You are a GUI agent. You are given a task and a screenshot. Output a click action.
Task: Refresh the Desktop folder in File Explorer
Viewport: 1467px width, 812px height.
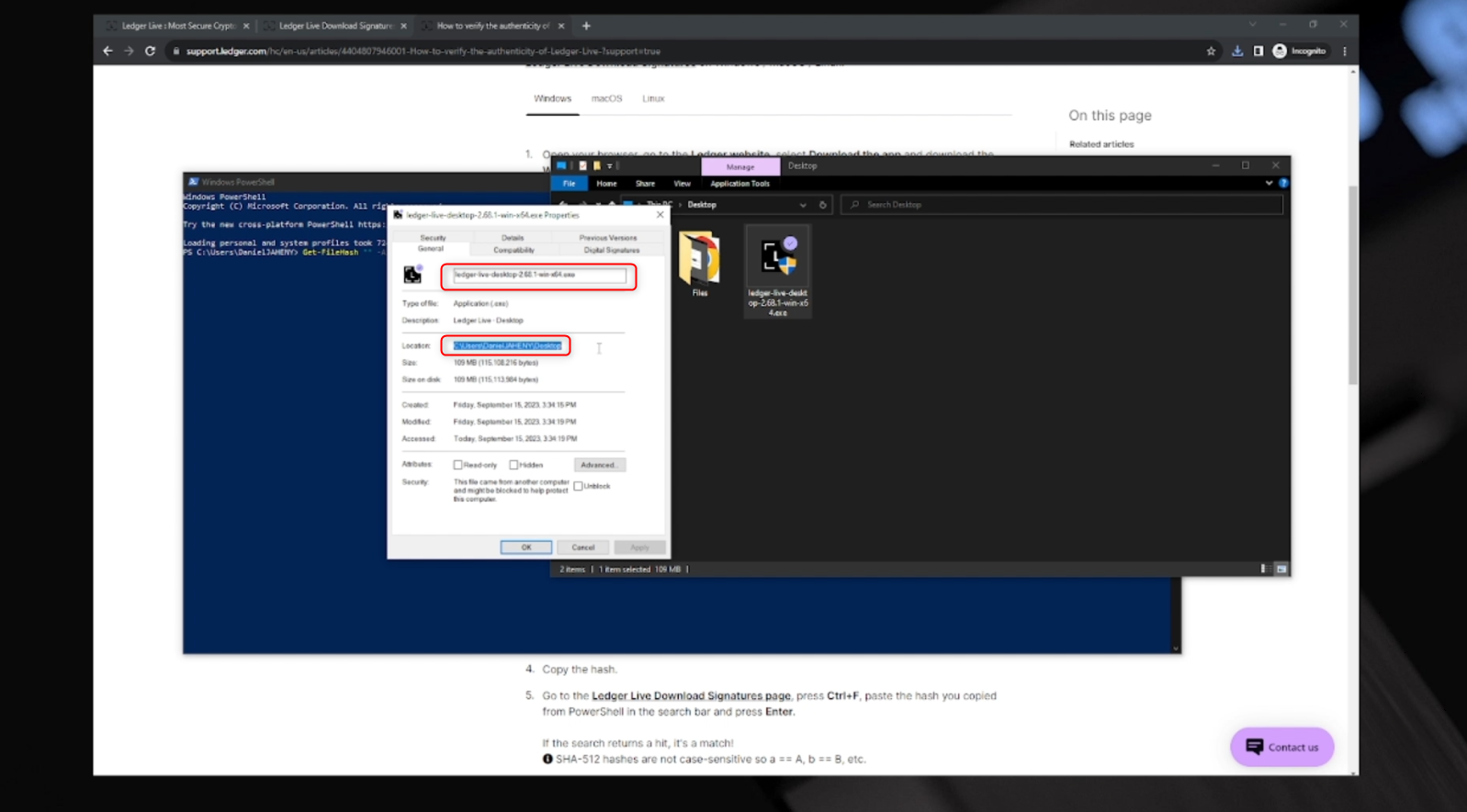tap(823, 205)
